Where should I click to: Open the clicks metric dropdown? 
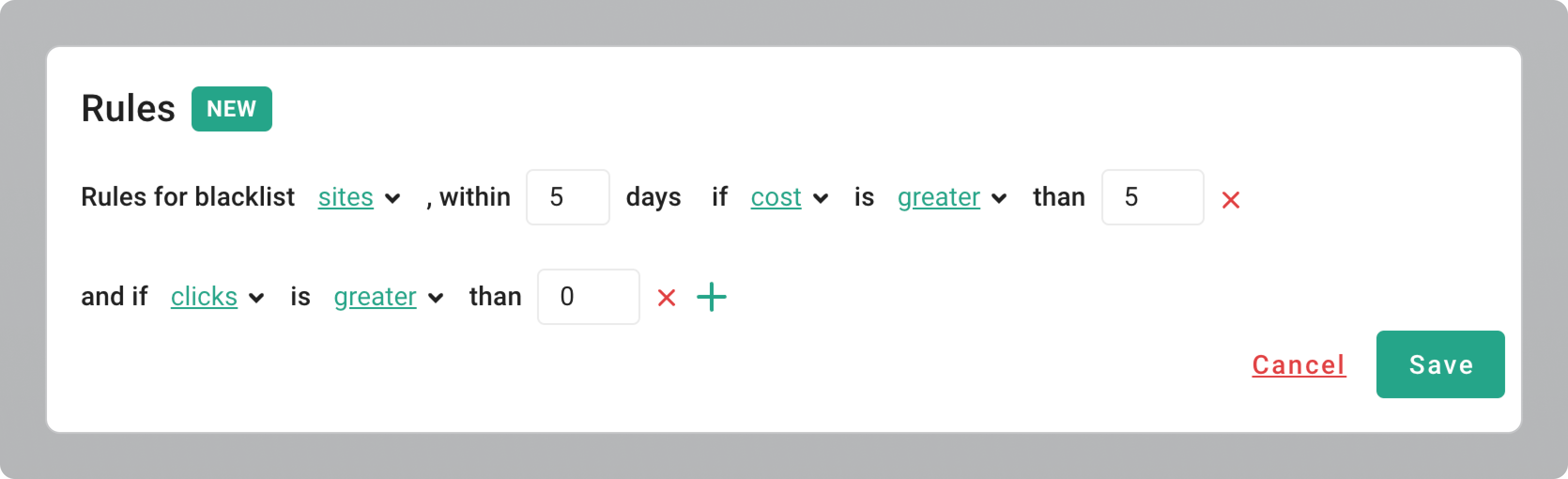click(x=203, y=297)
